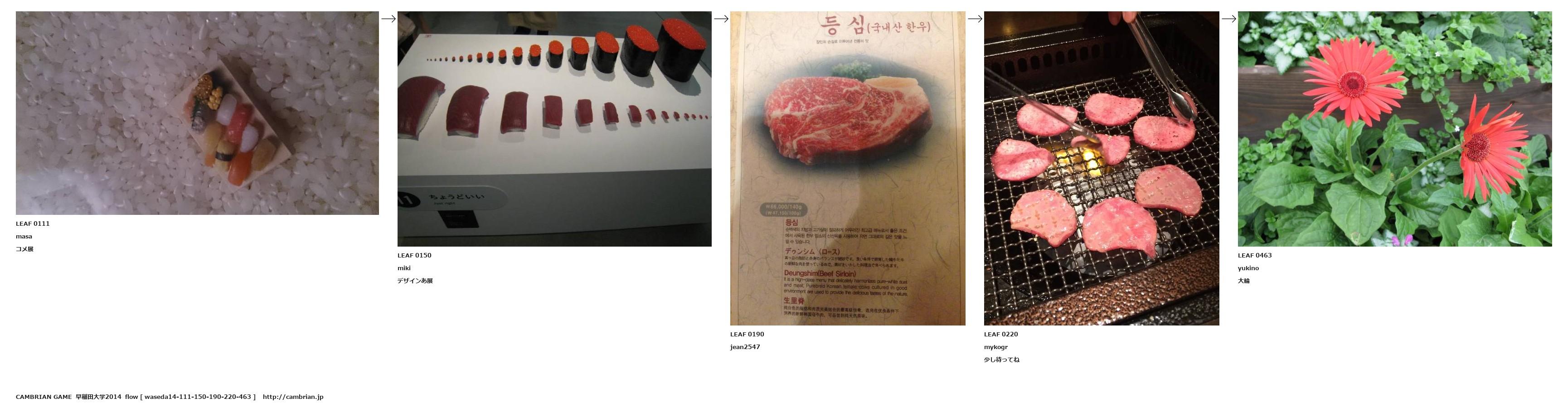
Task: Click the arrow after the sushi display photo
Action: click(721, 19)
